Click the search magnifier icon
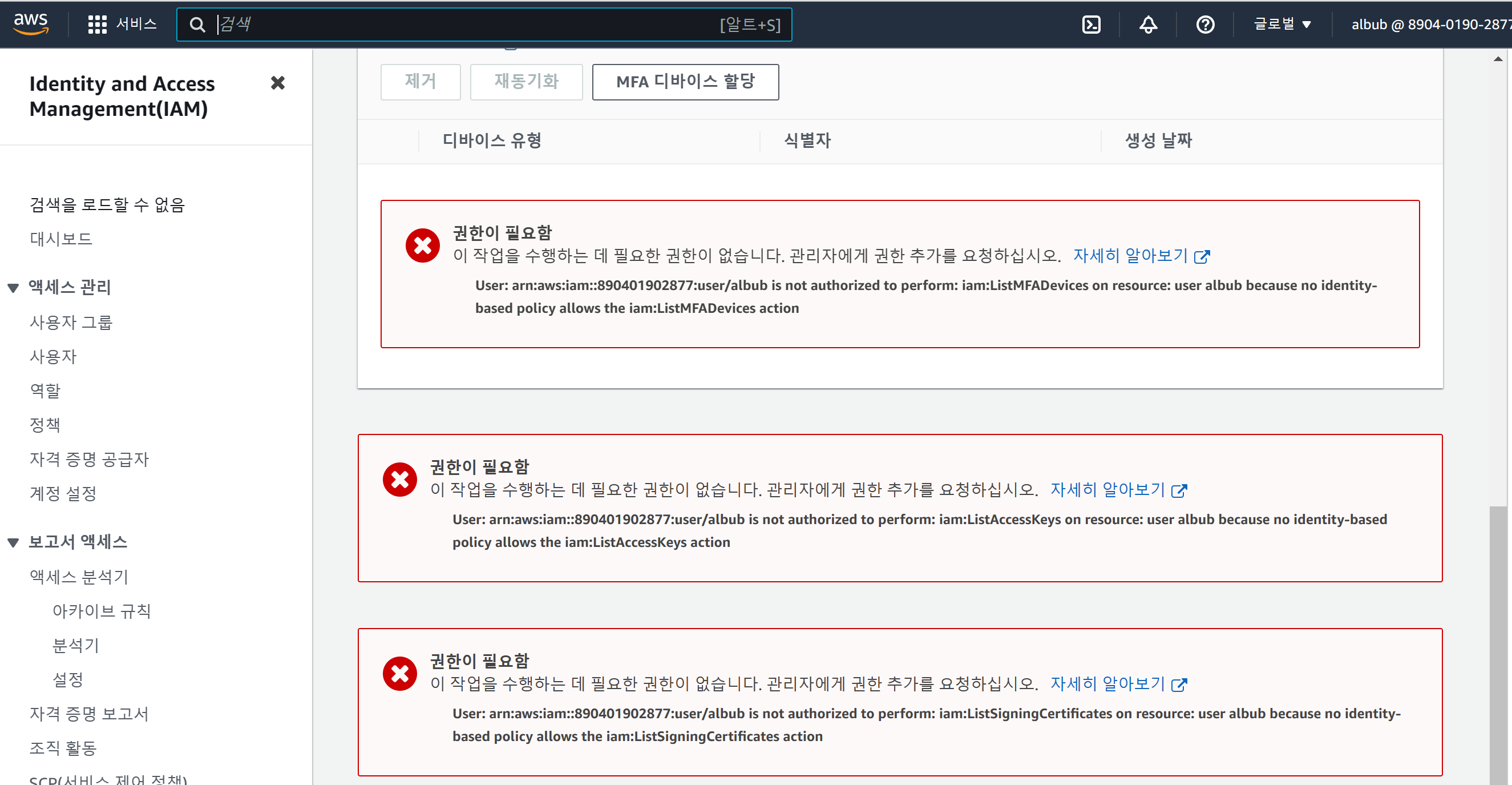Image resolution: width=1512 pixels, height=785 pixels. point(197,25)
